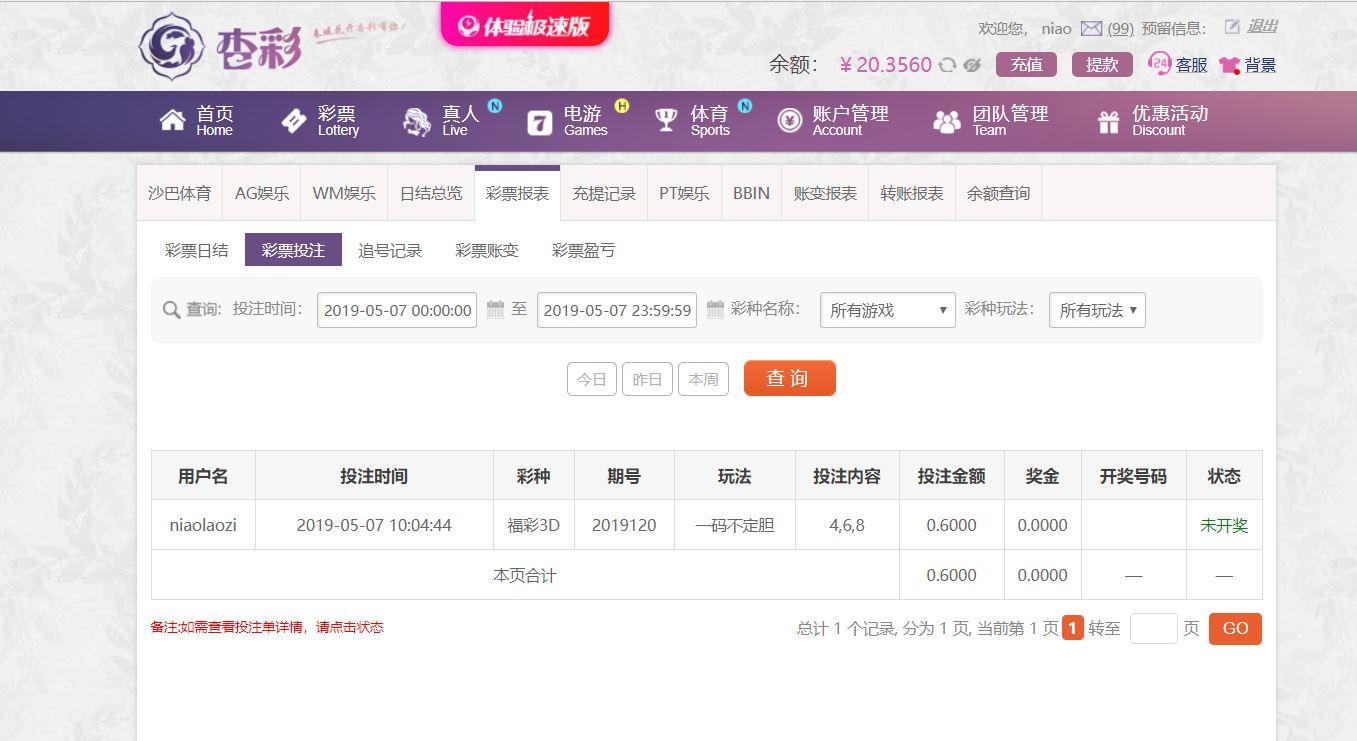
Task: Click the 昨日 quick filter button
Action: pos(648,379)
